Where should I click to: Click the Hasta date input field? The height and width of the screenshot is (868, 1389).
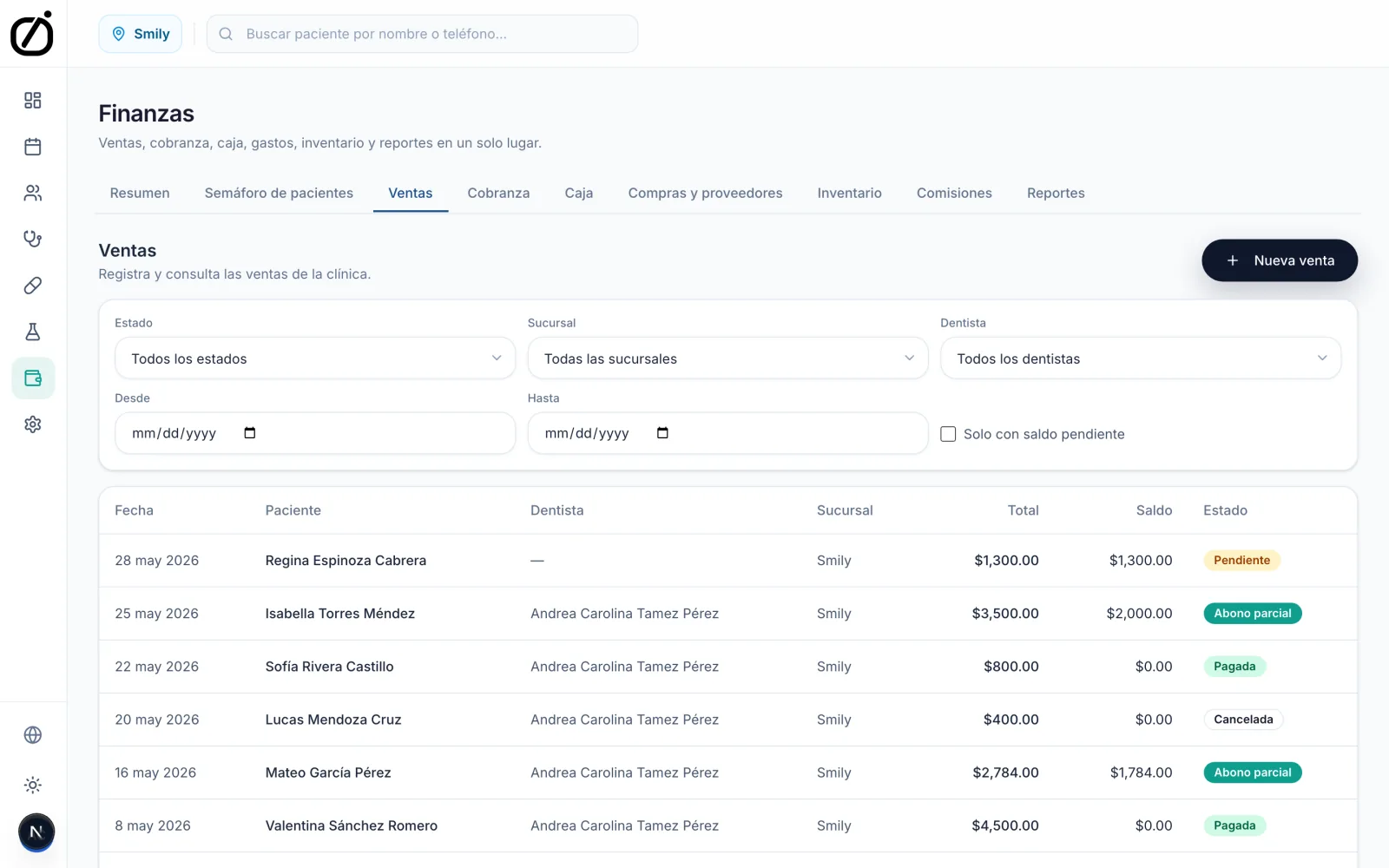[x=727, y=433]
